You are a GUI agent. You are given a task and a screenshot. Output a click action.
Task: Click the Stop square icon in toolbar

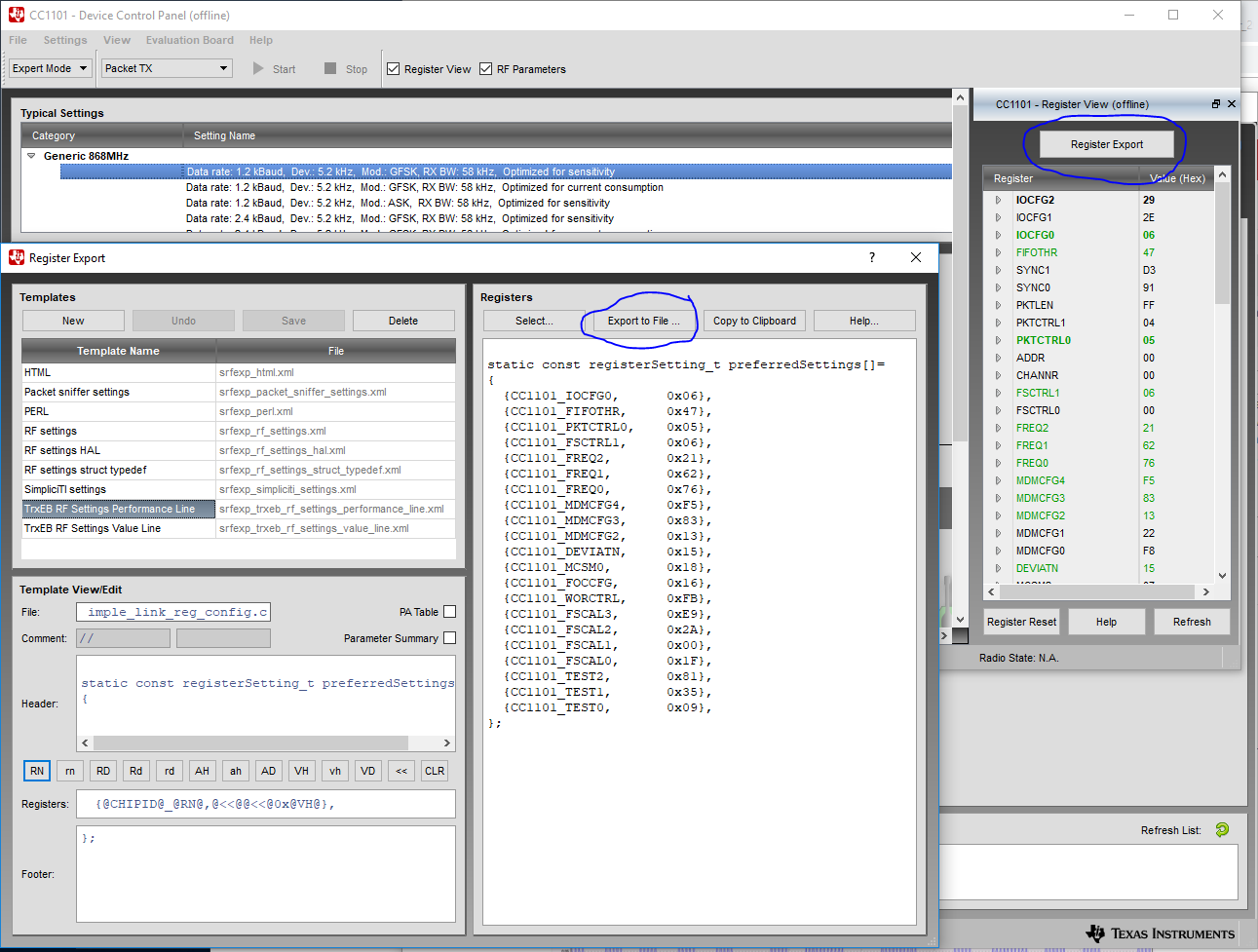pyautogui.click(x=330, y=68)
